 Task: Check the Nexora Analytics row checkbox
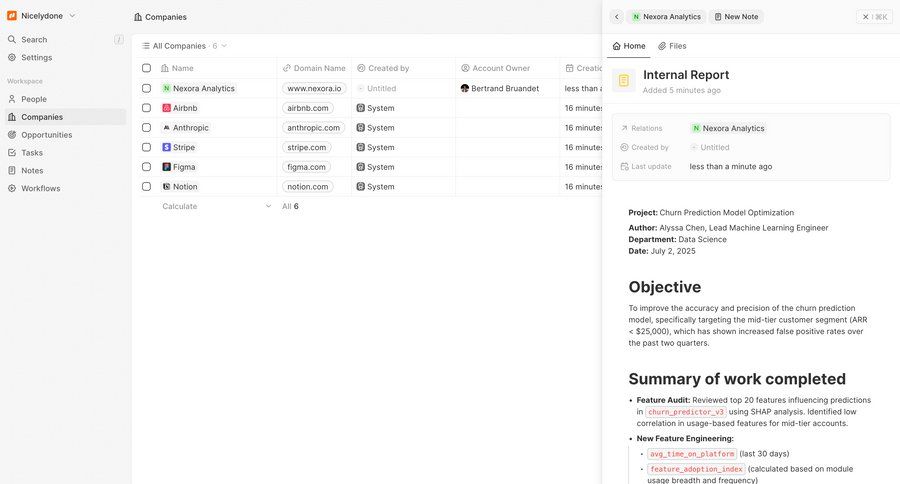pos(146,88)
